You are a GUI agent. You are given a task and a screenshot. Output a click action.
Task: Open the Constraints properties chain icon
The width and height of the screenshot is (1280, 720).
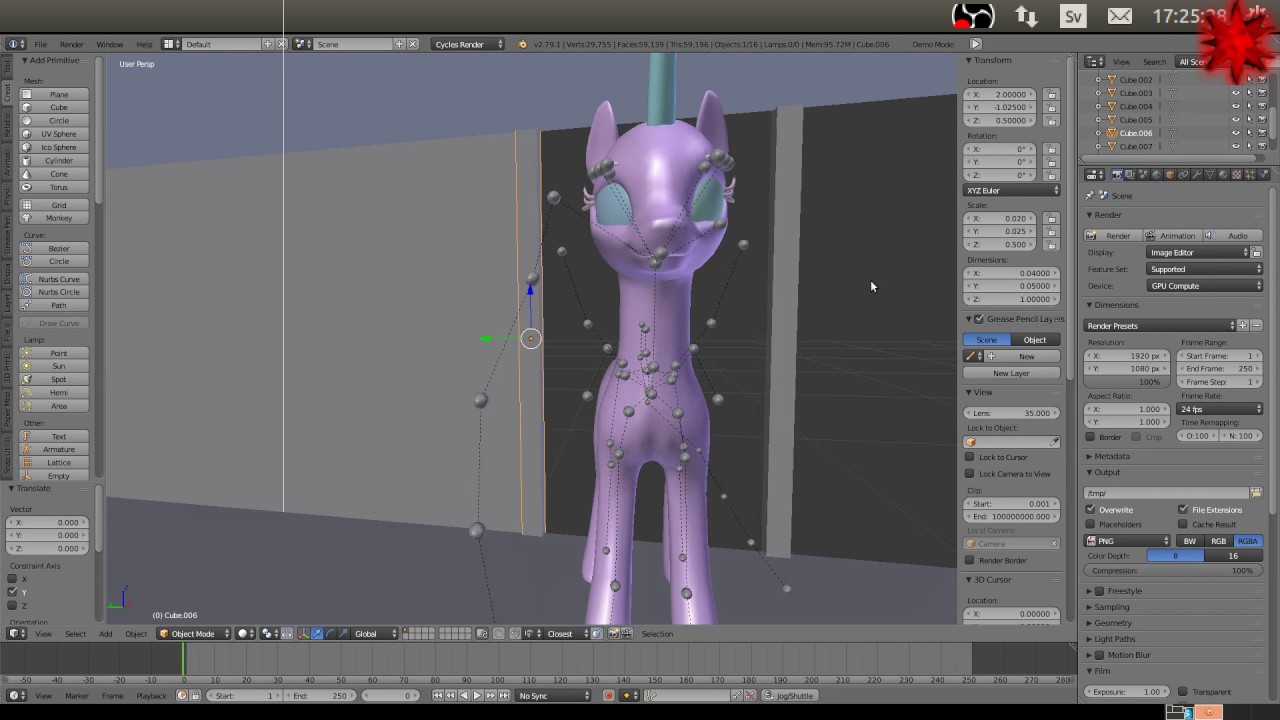(1183, 175)
